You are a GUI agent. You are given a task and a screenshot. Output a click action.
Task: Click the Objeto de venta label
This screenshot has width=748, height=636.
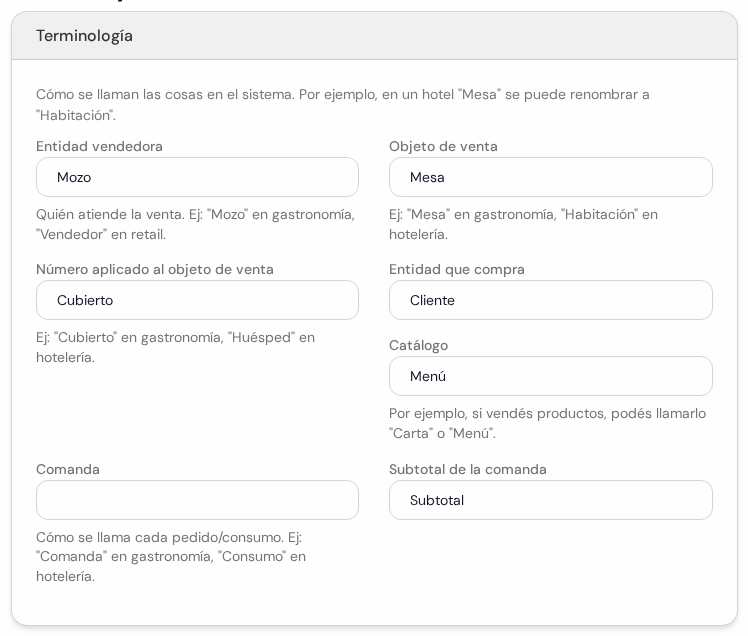(x=443, y=146)
